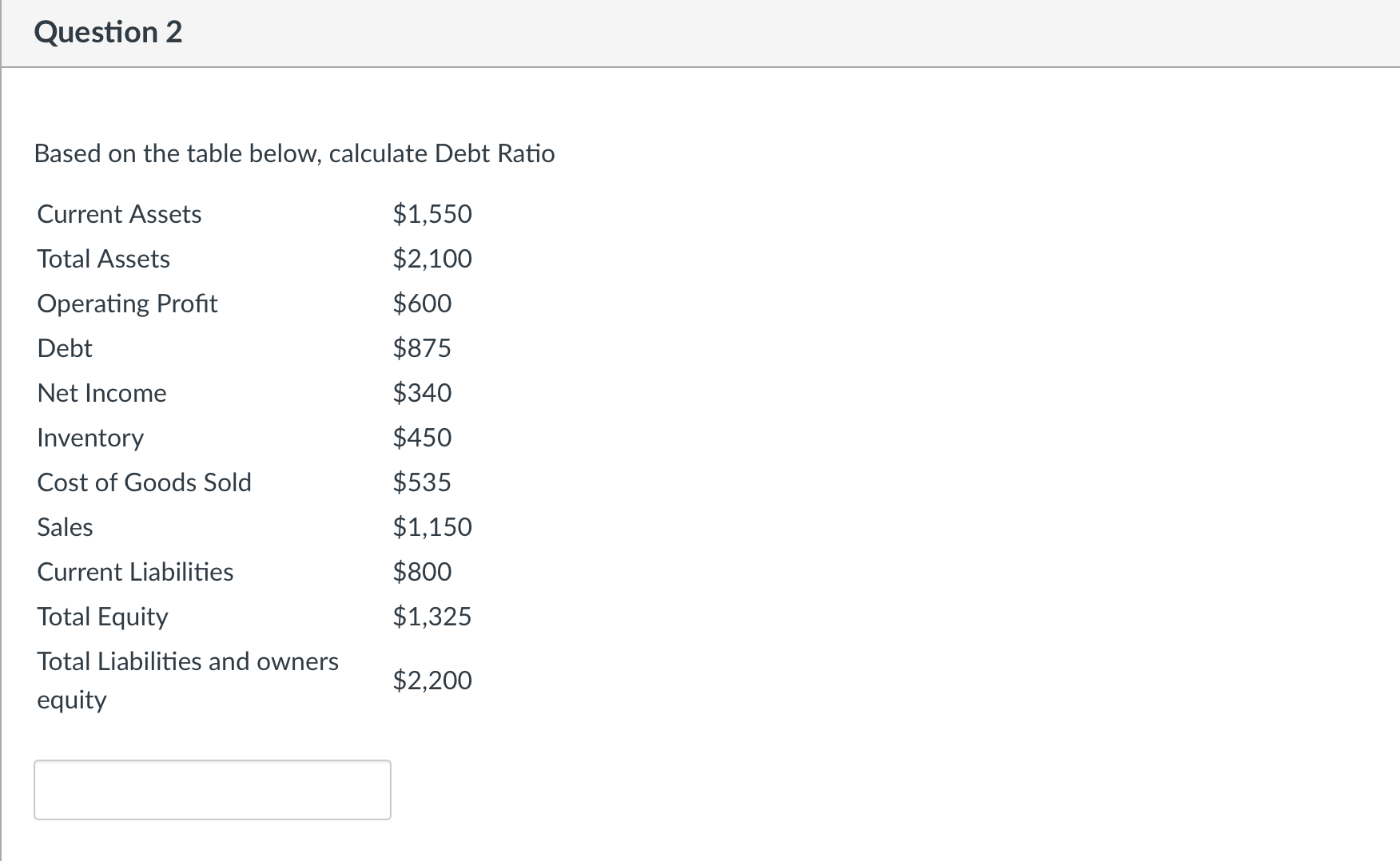Click the $340 Net Income value
The height and width of the screenshot is (861, 1400).
422,392
